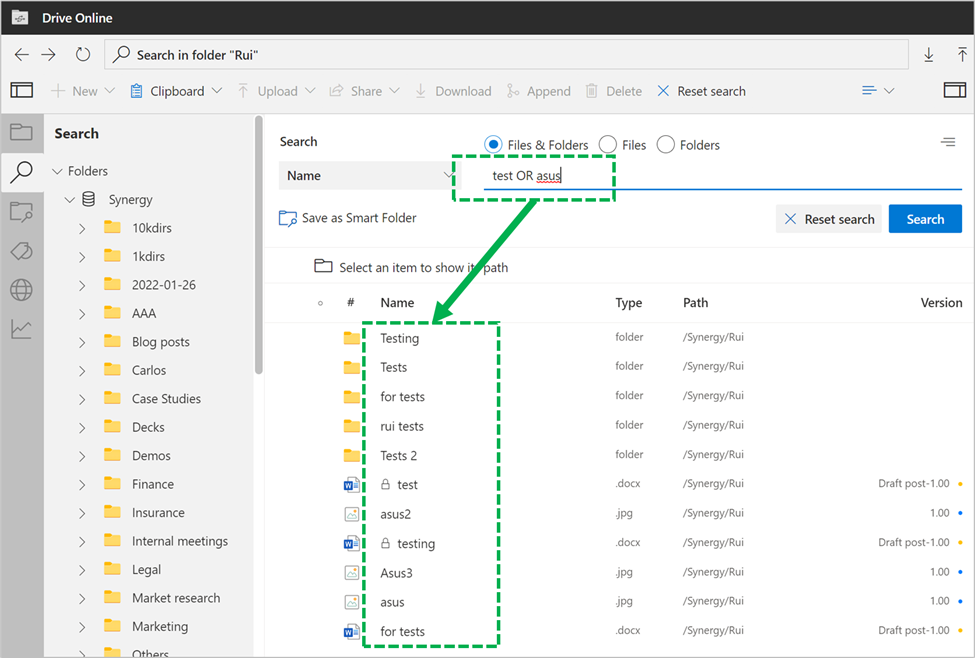The height and width of the screenshot is (658, 975).
Task: Open the Folders view in sidebar
Action: 21,132
